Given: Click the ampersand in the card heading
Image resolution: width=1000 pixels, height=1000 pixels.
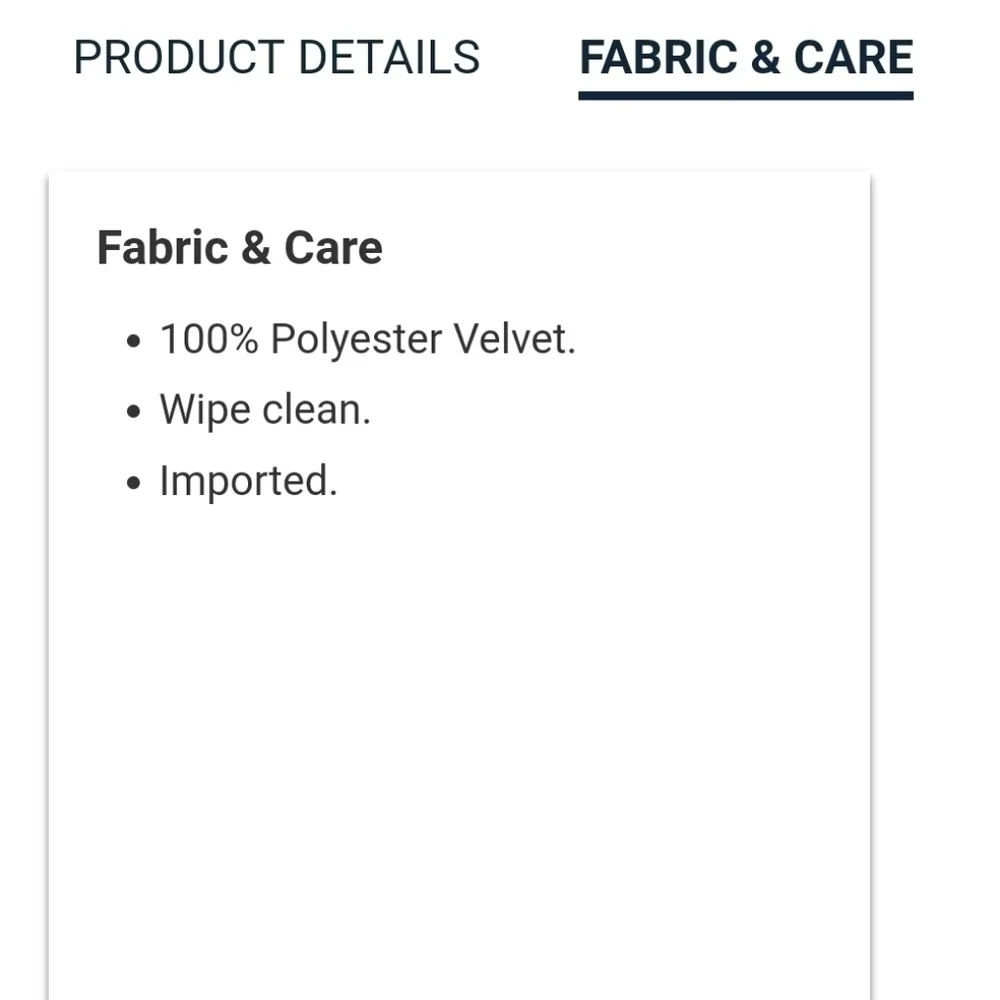Looking at the screenshot, I should point(256,248).
